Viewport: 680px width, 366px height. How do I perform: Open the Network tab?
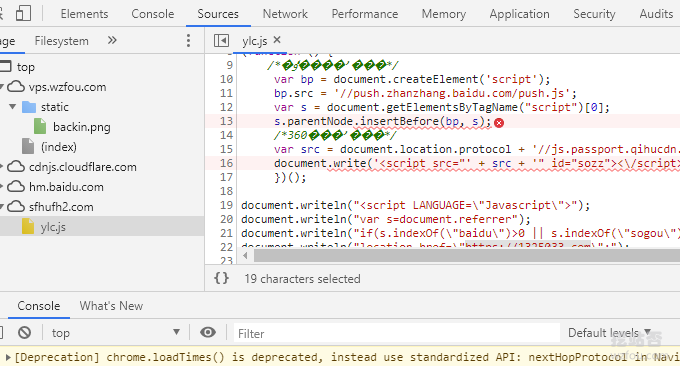coord(285,14)
